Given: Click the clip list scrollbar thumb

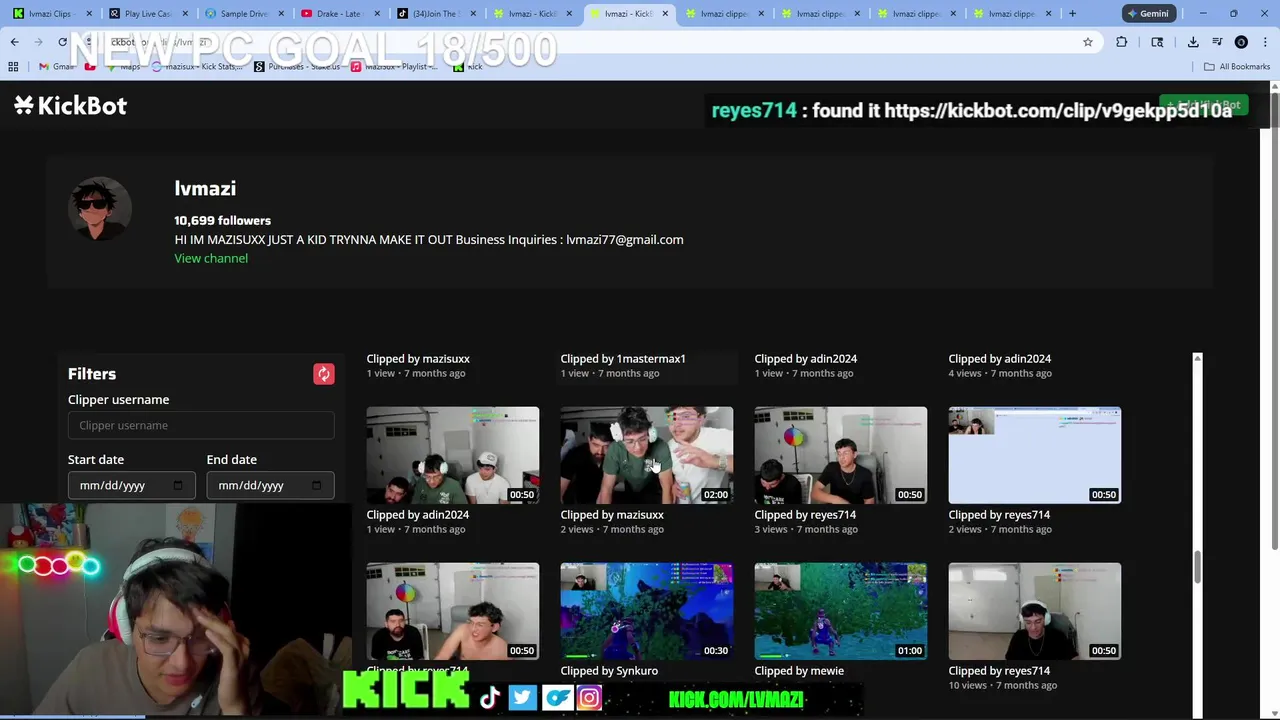Looking at the screenshot, I should click(x=1197, y=566).
